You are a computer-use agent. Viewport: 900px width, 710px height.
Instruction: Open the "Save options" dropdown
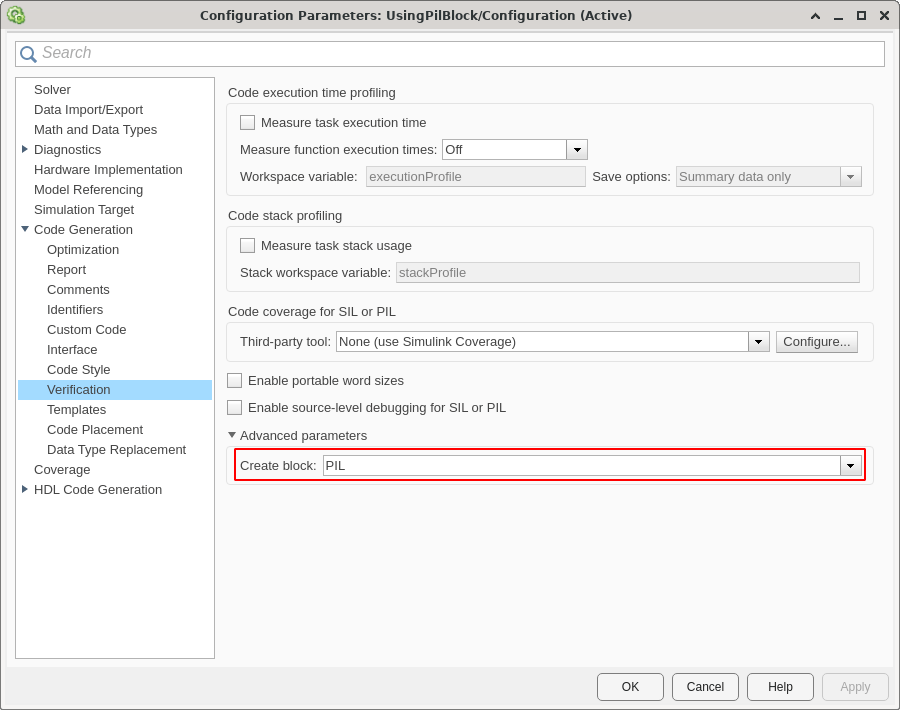tap(851, 176)
